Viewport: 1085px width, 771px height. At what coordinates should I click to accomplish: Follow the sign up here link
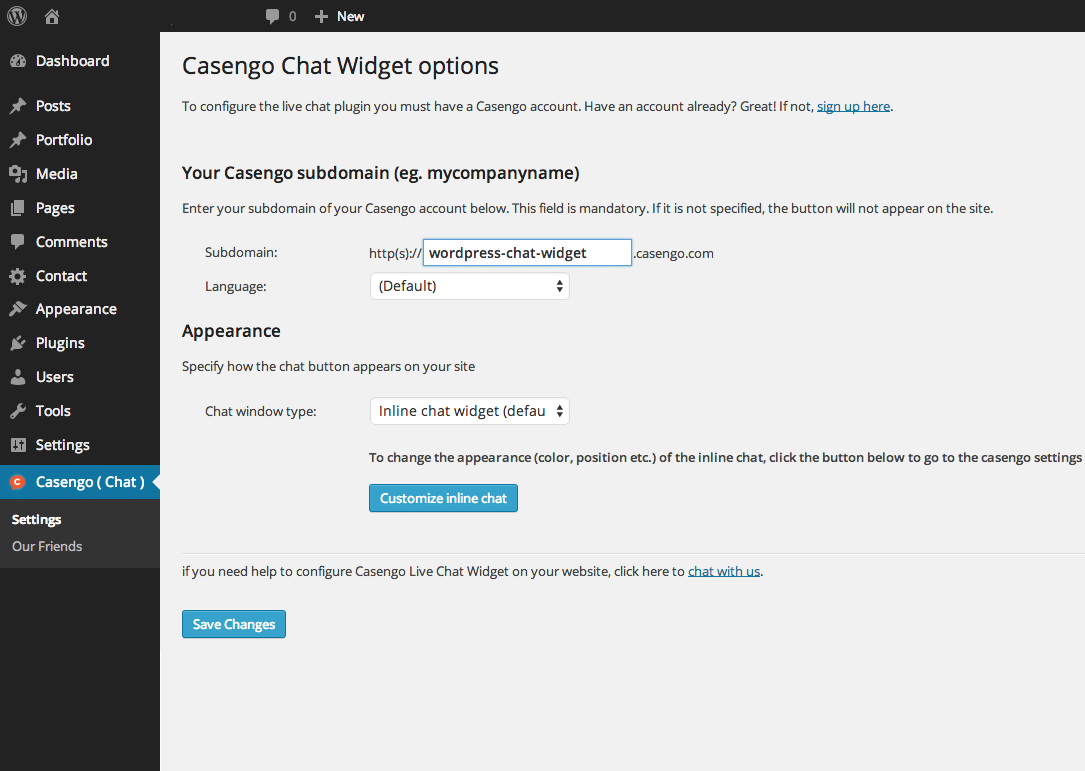click(x=853, y=106)
